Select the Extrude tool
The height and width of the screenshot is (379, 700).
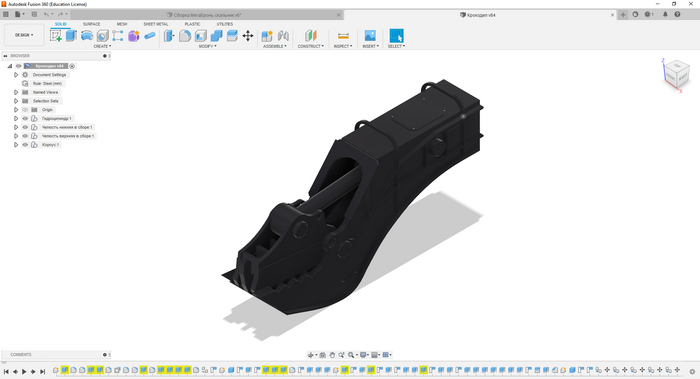[x=71, y=36]
